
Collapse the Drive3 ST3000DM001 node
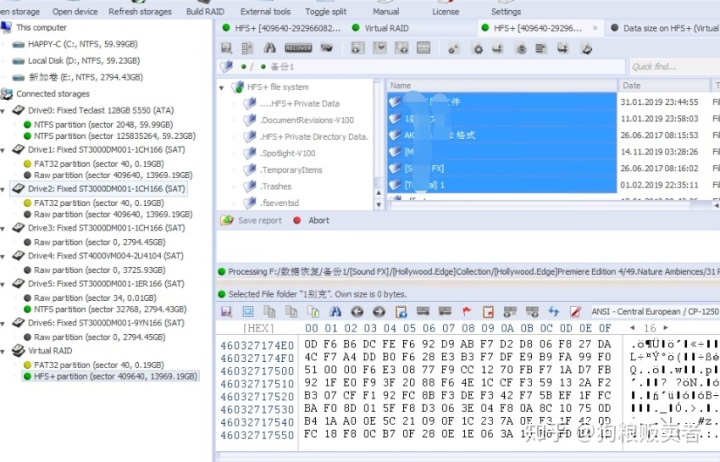pos(3,228)
